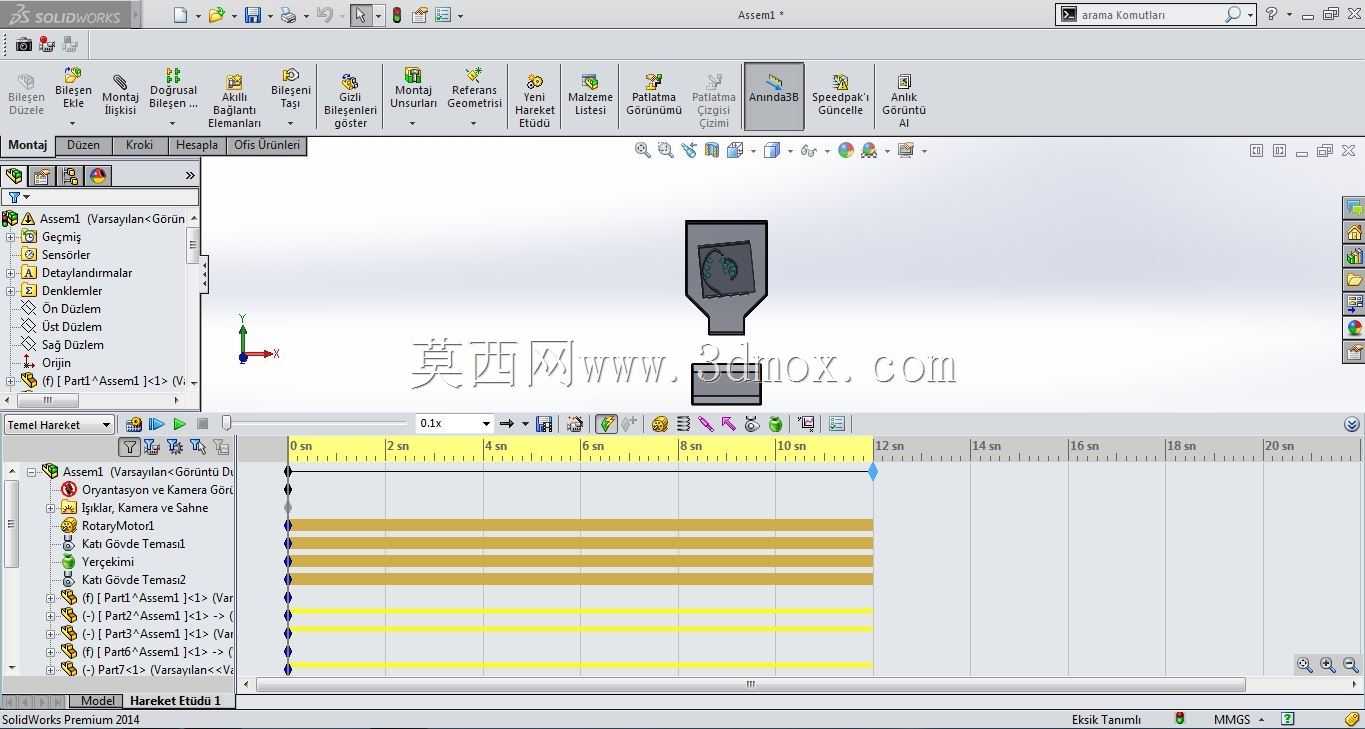
Task: Open the DisplayManager tab icon
Action: coord(98,176)
